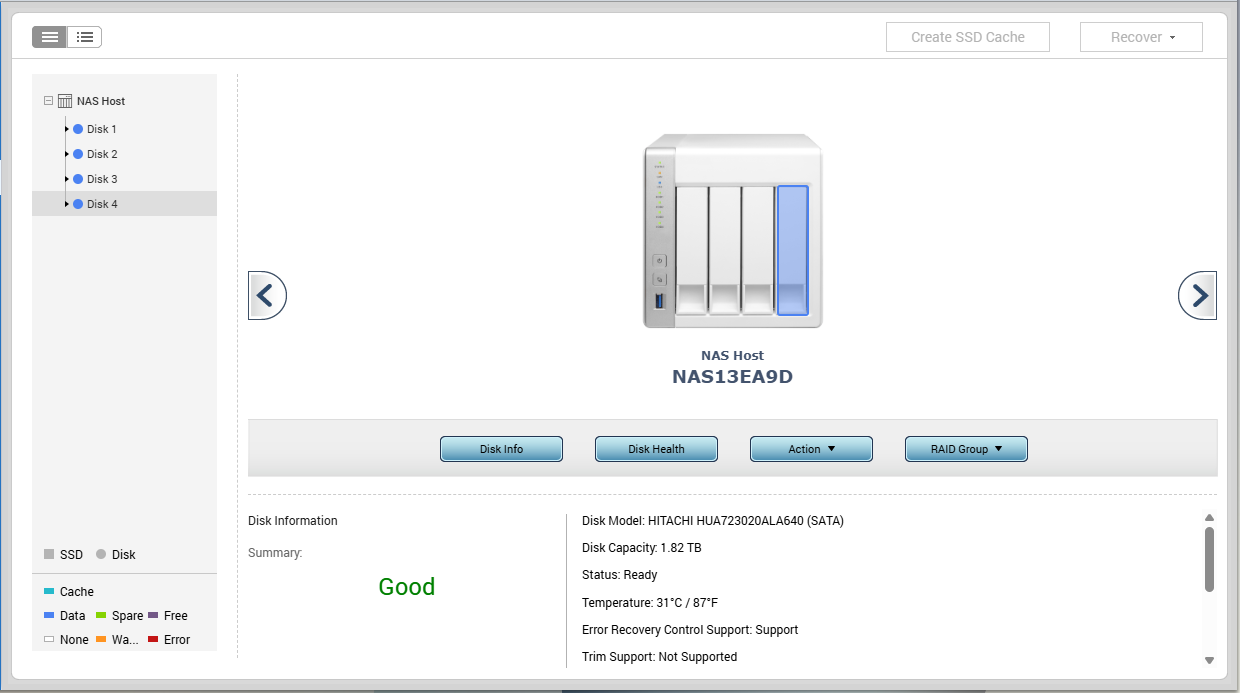Expand the Disk 4 arrow
1240x693 pixels.
tap(67, 204)
